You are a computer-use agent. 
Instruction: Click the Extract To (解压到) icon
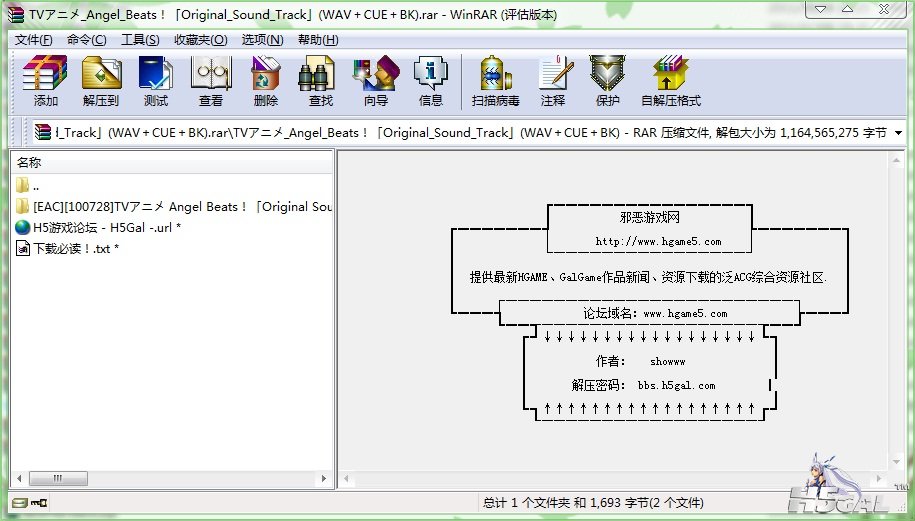[101, 81]
